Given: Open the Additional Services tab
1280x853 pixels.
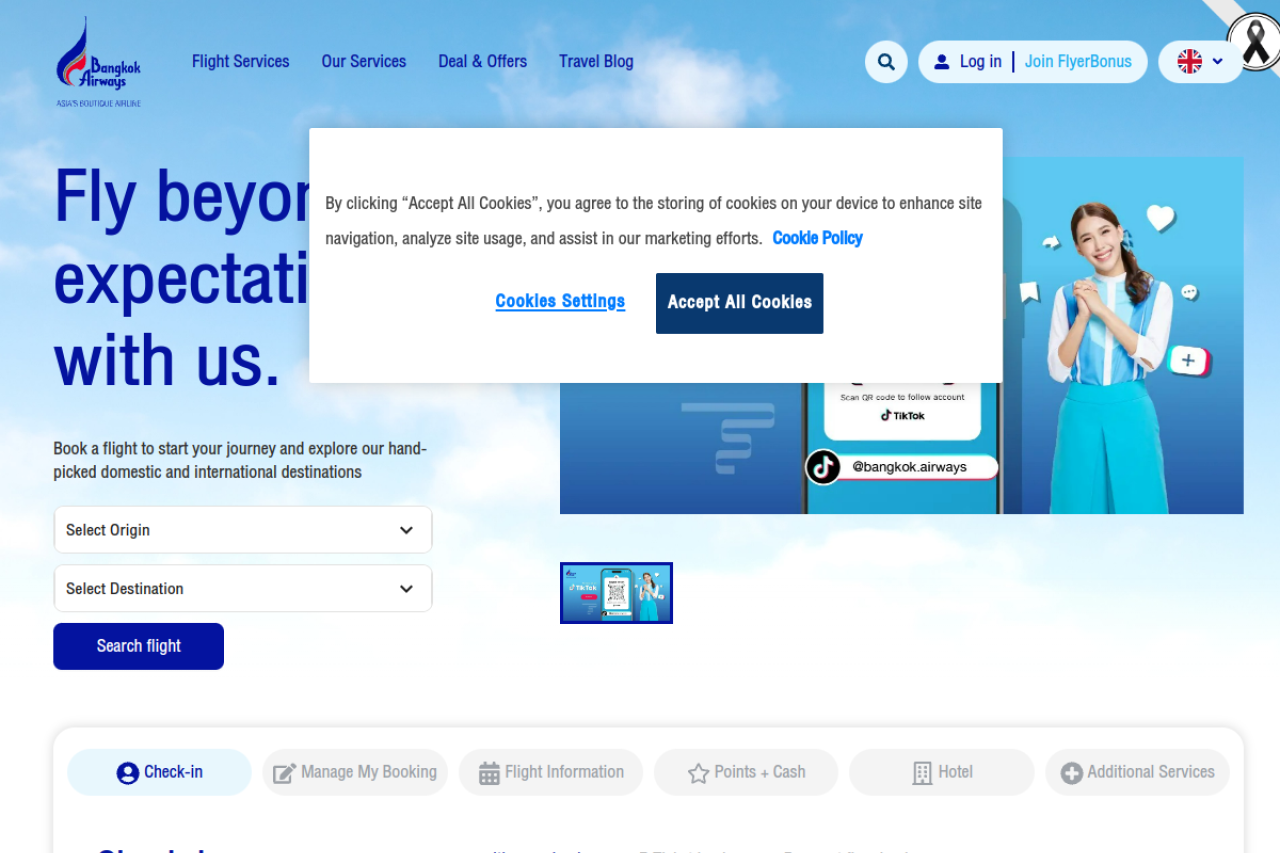Looking at the screenshot, I should click(x=1137, y=772).
